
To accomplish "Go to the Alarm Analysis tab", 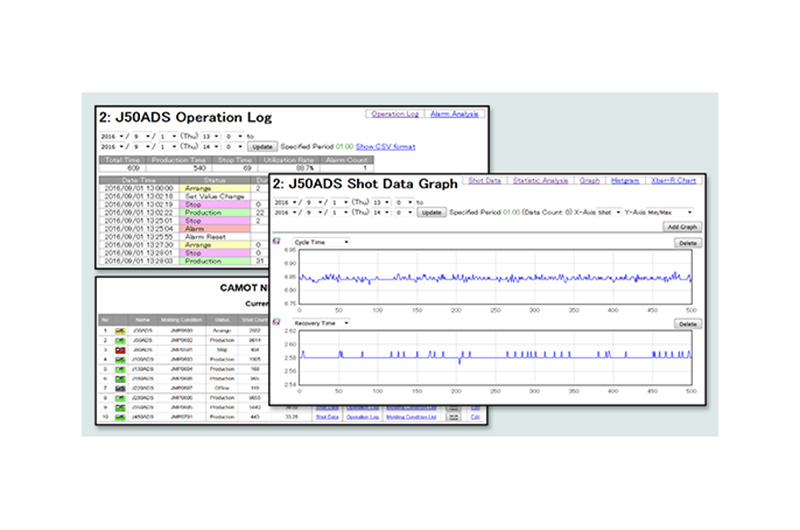I will [454, 114].
